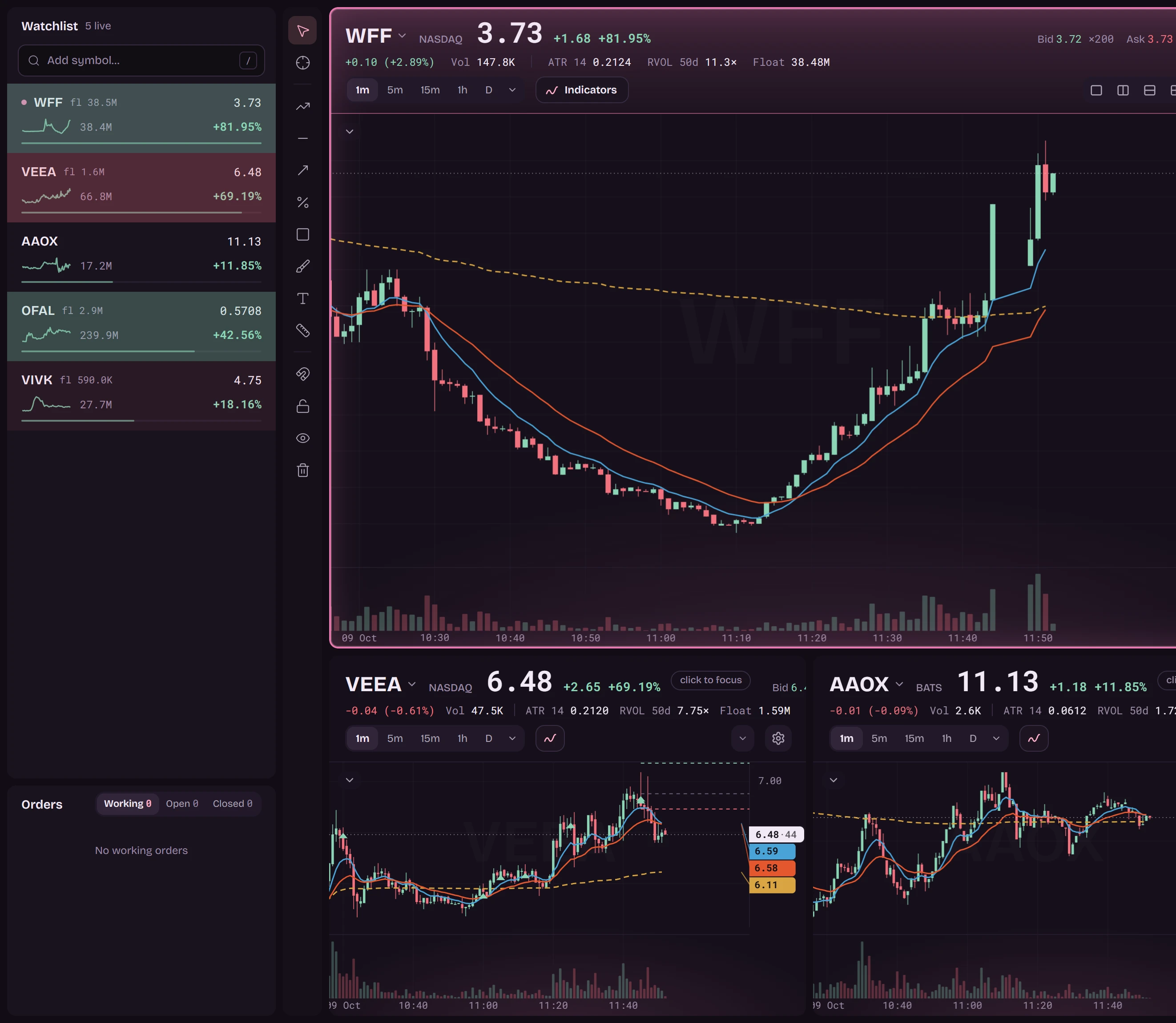Switch to stacked two-row layout

1150,90
